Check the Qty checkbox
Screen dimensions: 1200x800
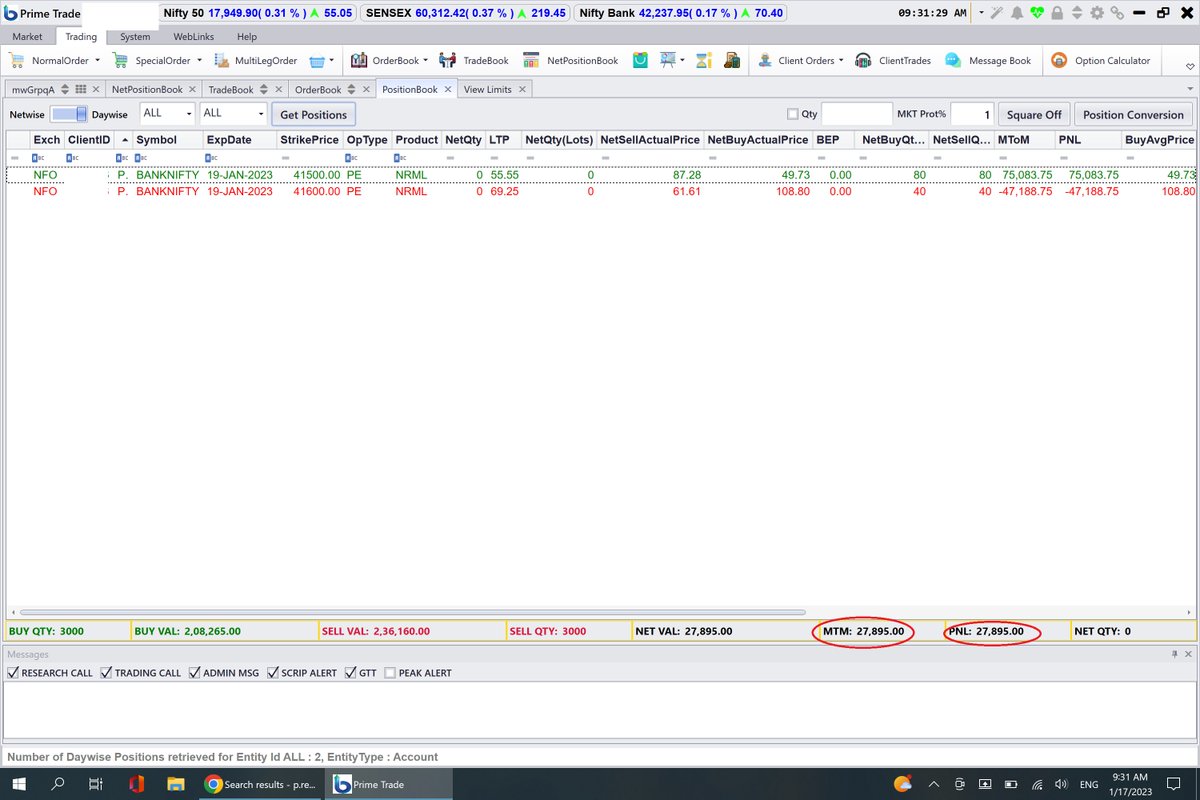point(793,114)
